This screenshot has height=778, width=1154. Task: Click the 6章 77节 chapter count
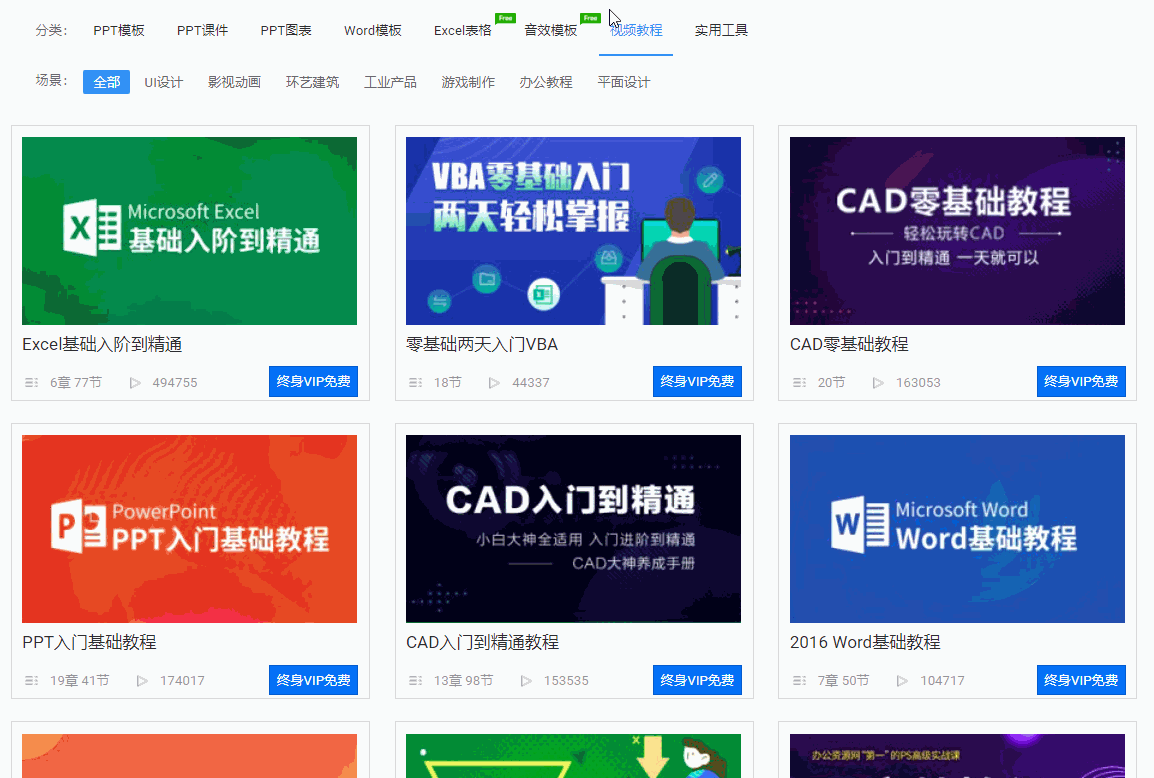coord(76,383)
